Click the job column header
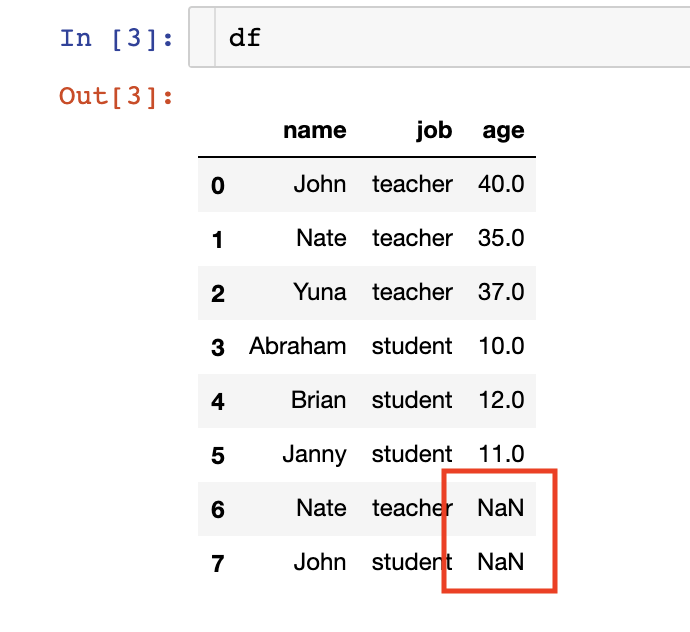Image resolution: width=690 pixels, height=632 pixels. click(x=434, y=131)
